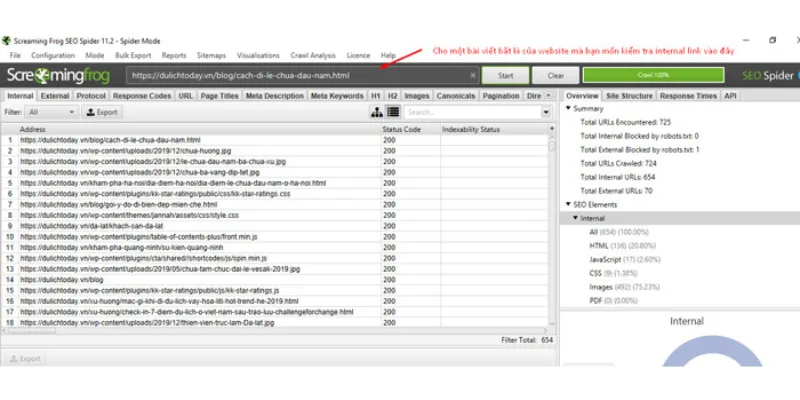
Task: Select the Canonicals tab
Action: click(x=456, y=96)
